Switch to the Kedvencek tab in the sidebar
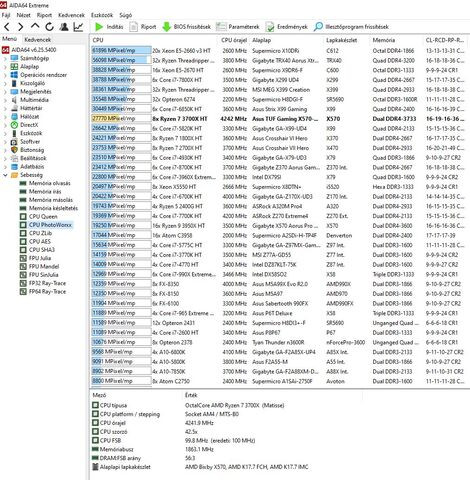470x480 pixels. point(38,39)
